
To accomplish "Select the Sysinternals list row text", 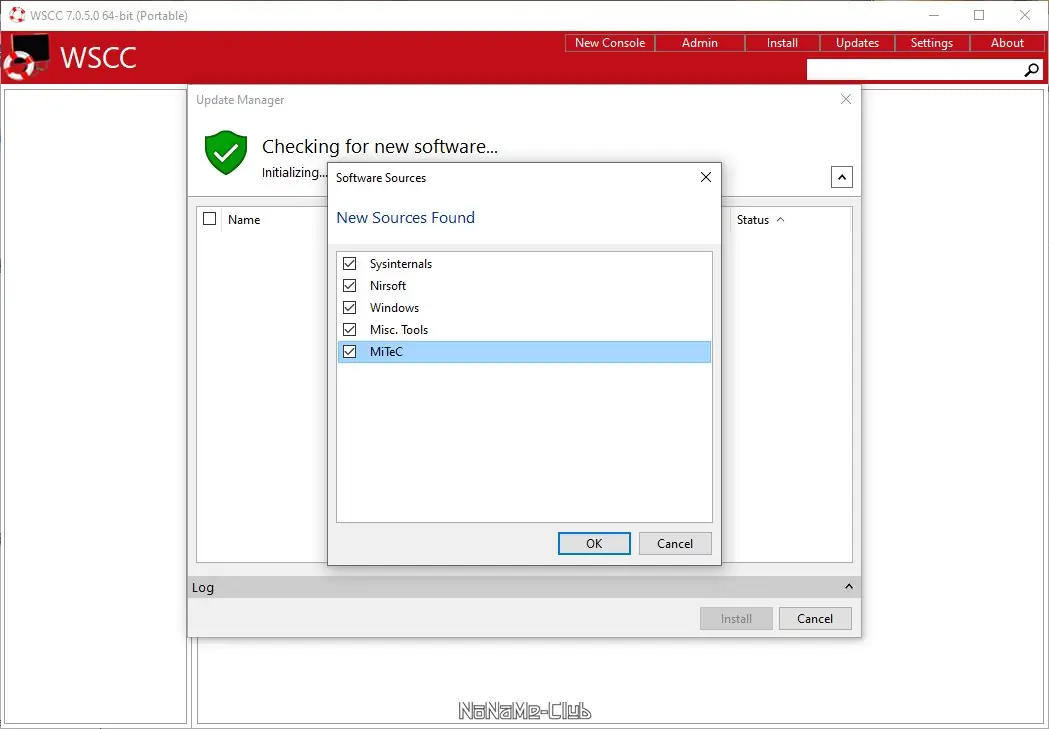I will click(401, 264).
